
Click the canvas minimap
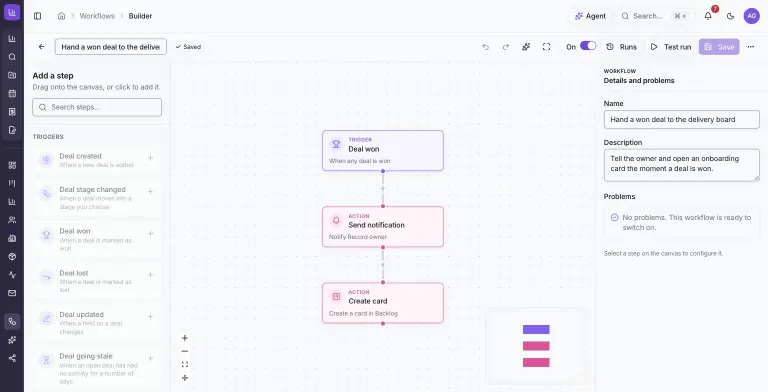(x=536, y=345)
